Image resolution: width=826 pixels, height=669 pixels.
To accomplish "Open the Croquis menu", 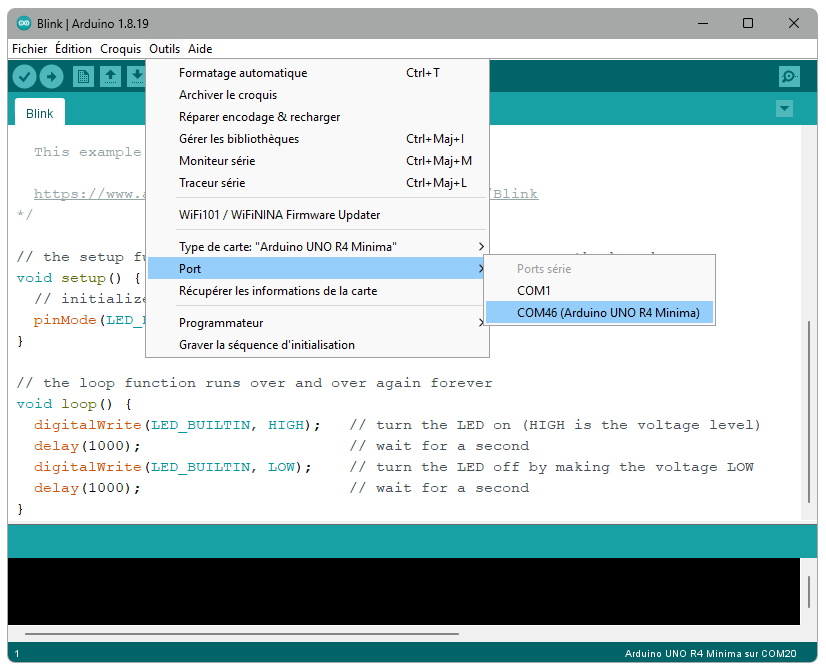I will [120, 49].
